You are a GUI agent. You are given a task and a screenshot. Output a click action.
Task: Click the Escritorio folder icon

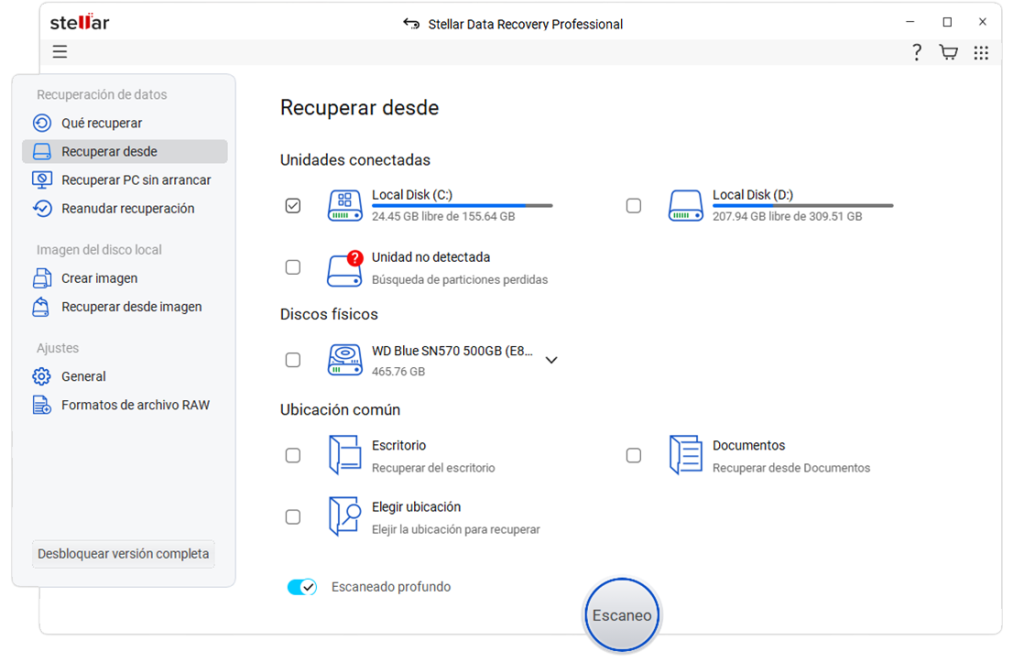click(345, 455)
